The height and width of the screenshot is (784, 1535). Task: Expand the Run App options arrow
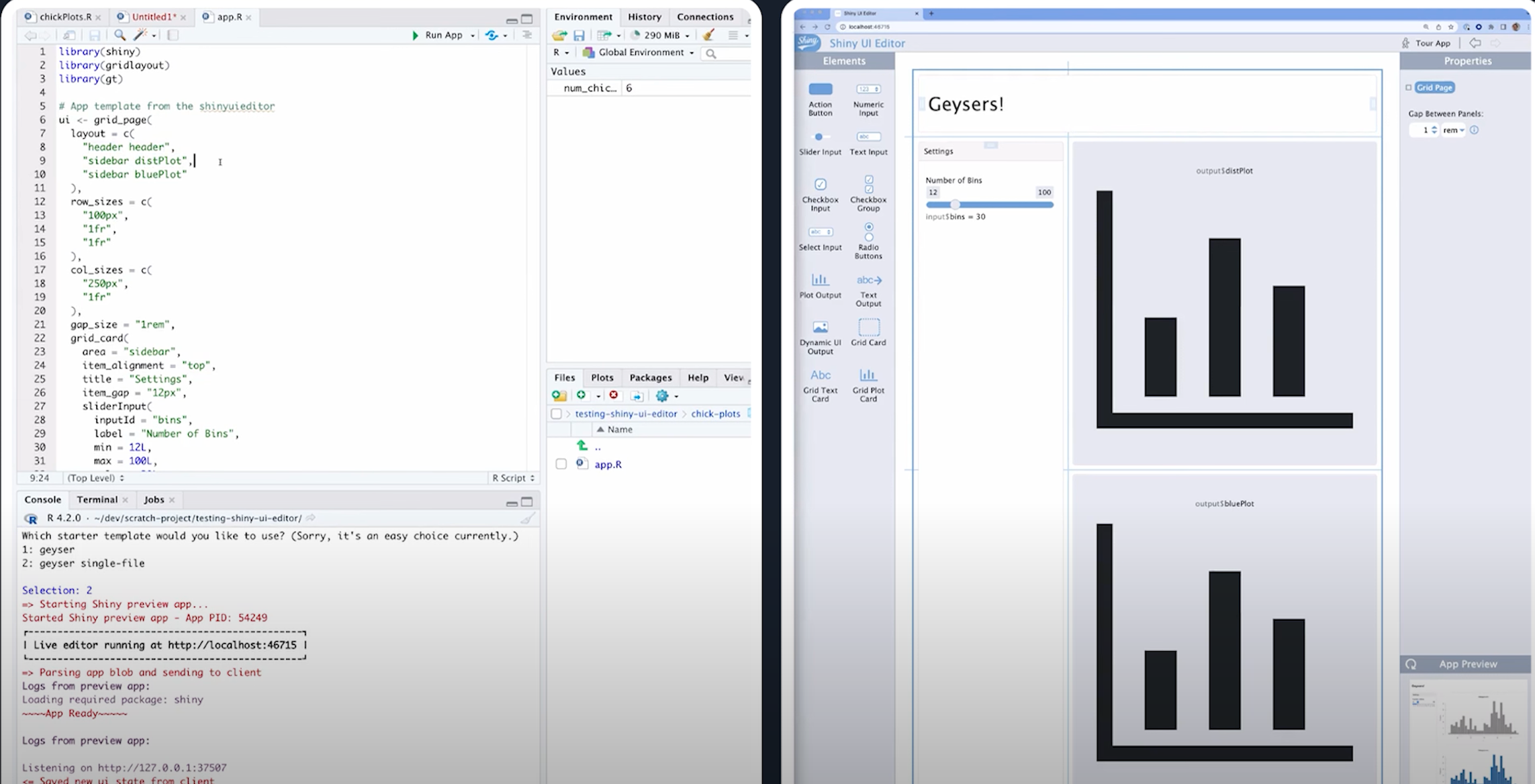point(473,36)
